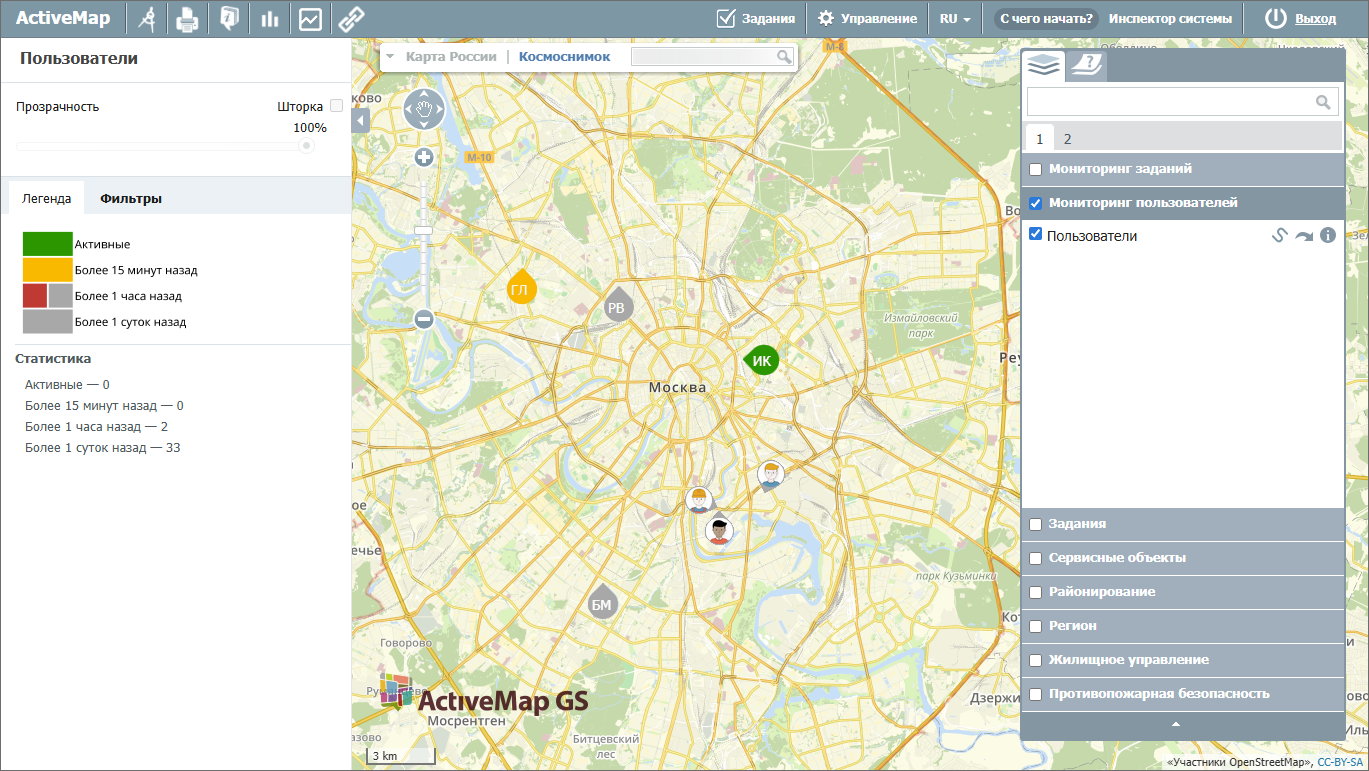Click the print map icon
The height and width of the screenshot is (771, 1369).
pyautogui.click(x=187, y=18)
